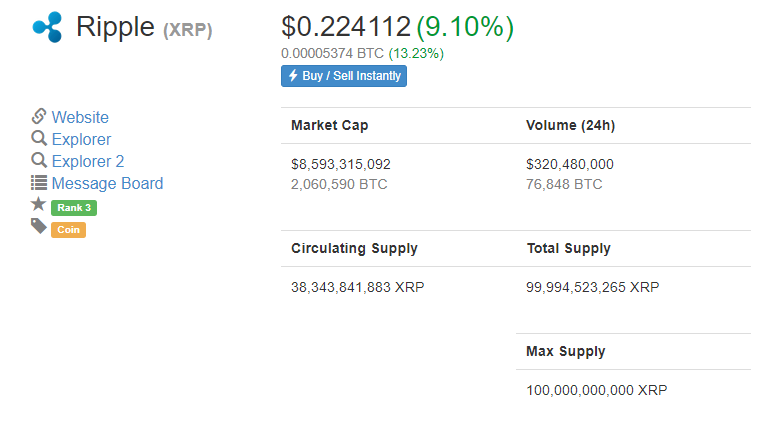Click the Ripple (XRP) title text
This screenshot has width=771, height=423.
(144, 28)
